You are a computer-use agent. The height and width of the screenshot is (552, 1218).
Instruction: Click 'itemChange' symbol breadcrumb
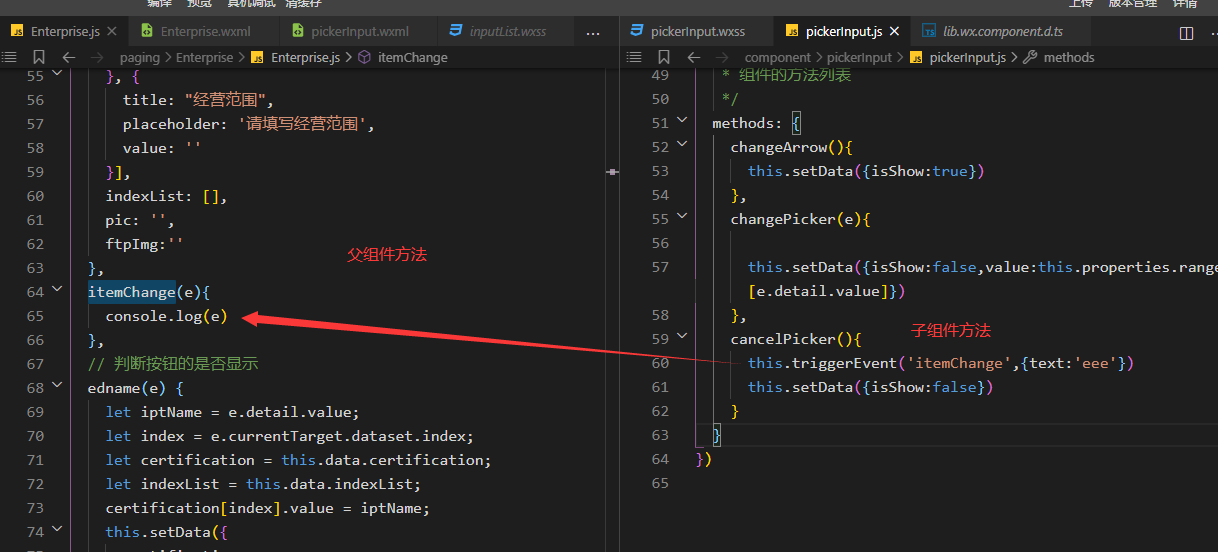(x=402, y=57)
